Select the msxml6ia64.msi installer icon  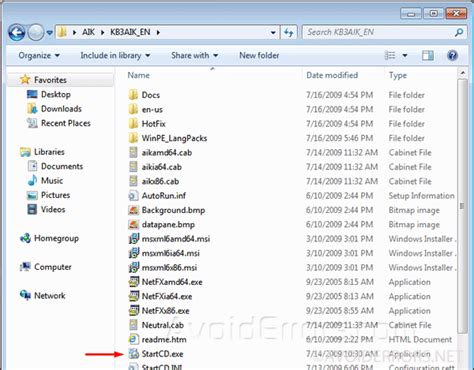pos(134,253)
